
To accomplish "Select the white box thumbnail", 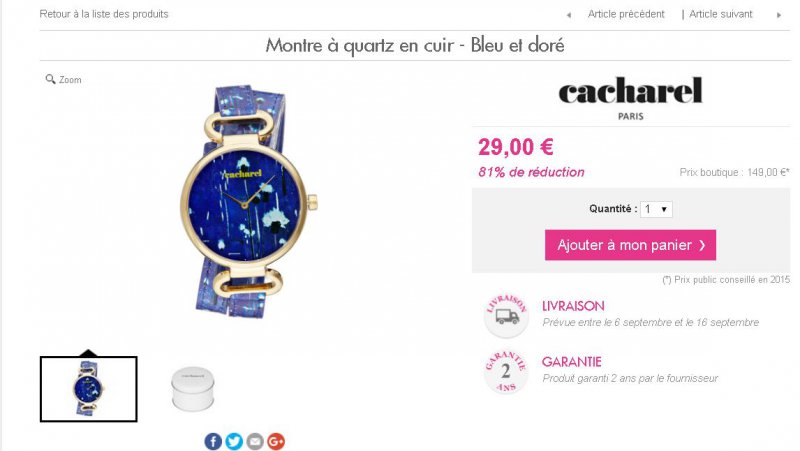I will [192, 389].
